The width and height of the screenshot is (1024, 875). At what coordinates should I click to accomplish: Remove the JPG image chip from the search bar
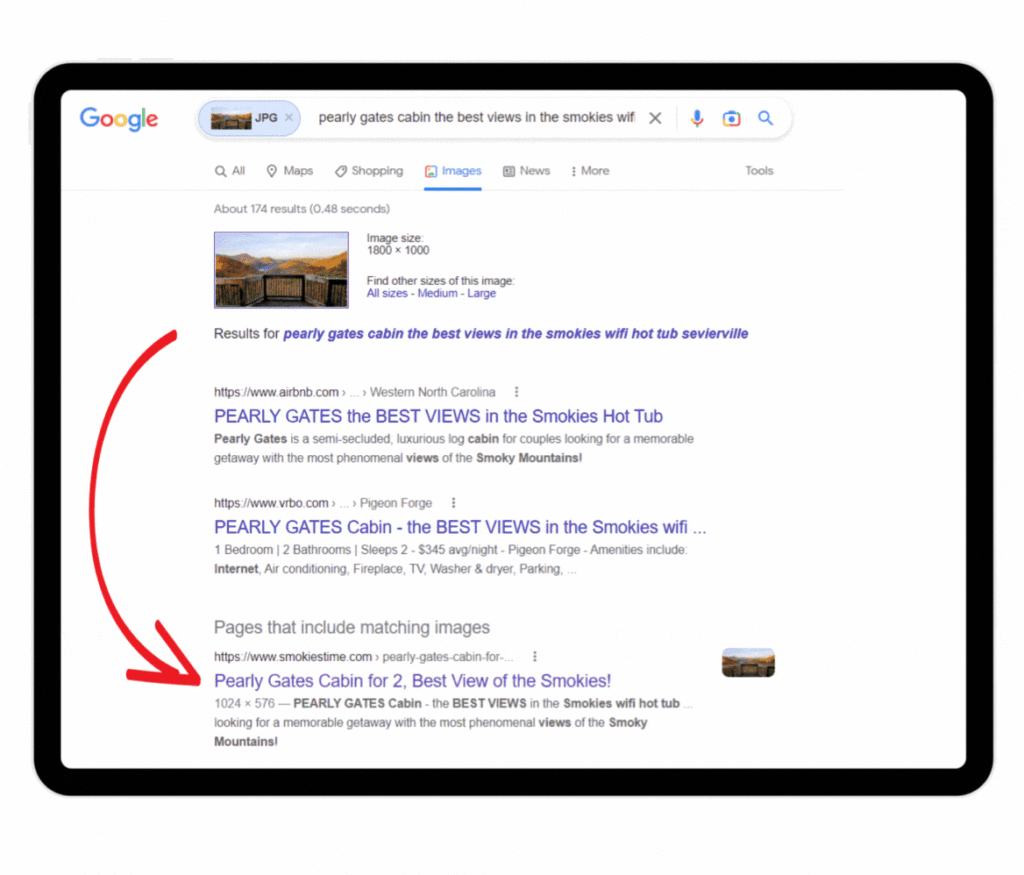(288, 117)
